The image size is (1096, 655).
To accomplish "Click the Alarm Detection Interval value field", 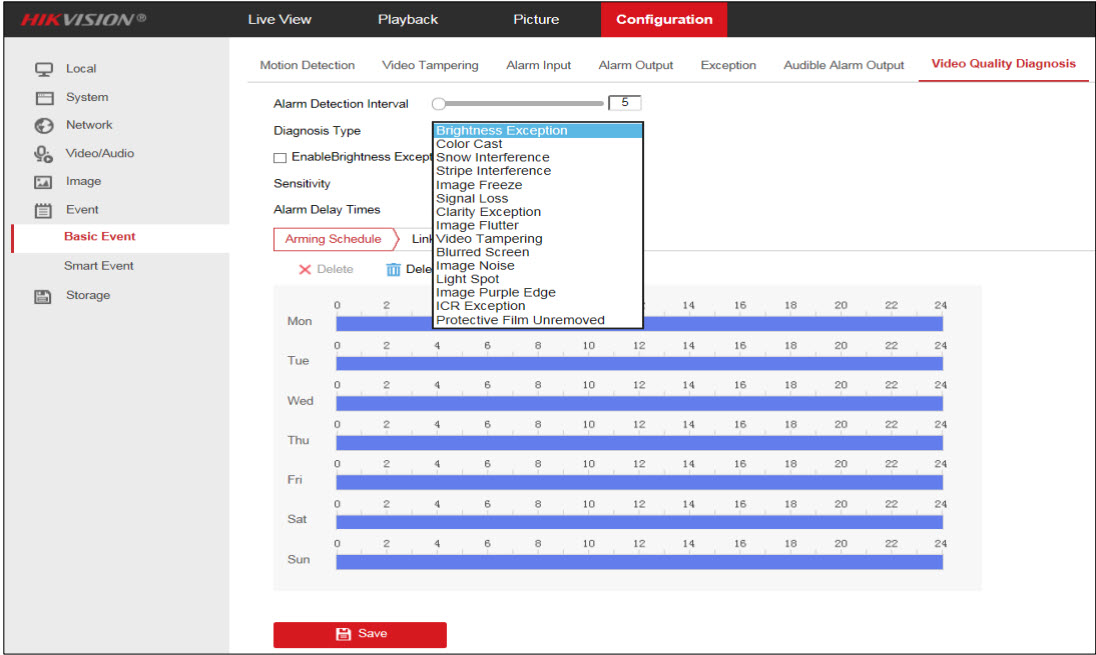I will coord(625,103).
